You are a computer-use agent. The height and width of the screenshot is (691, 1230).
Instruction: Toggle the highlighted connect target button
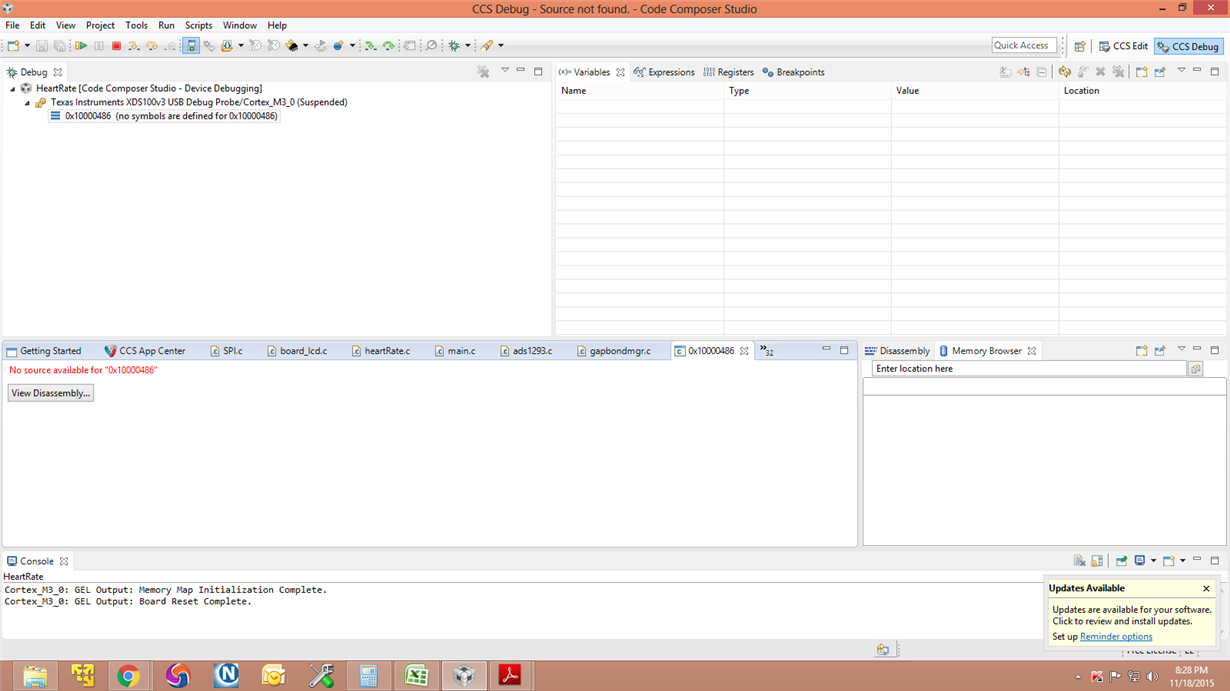pos(191,46)
